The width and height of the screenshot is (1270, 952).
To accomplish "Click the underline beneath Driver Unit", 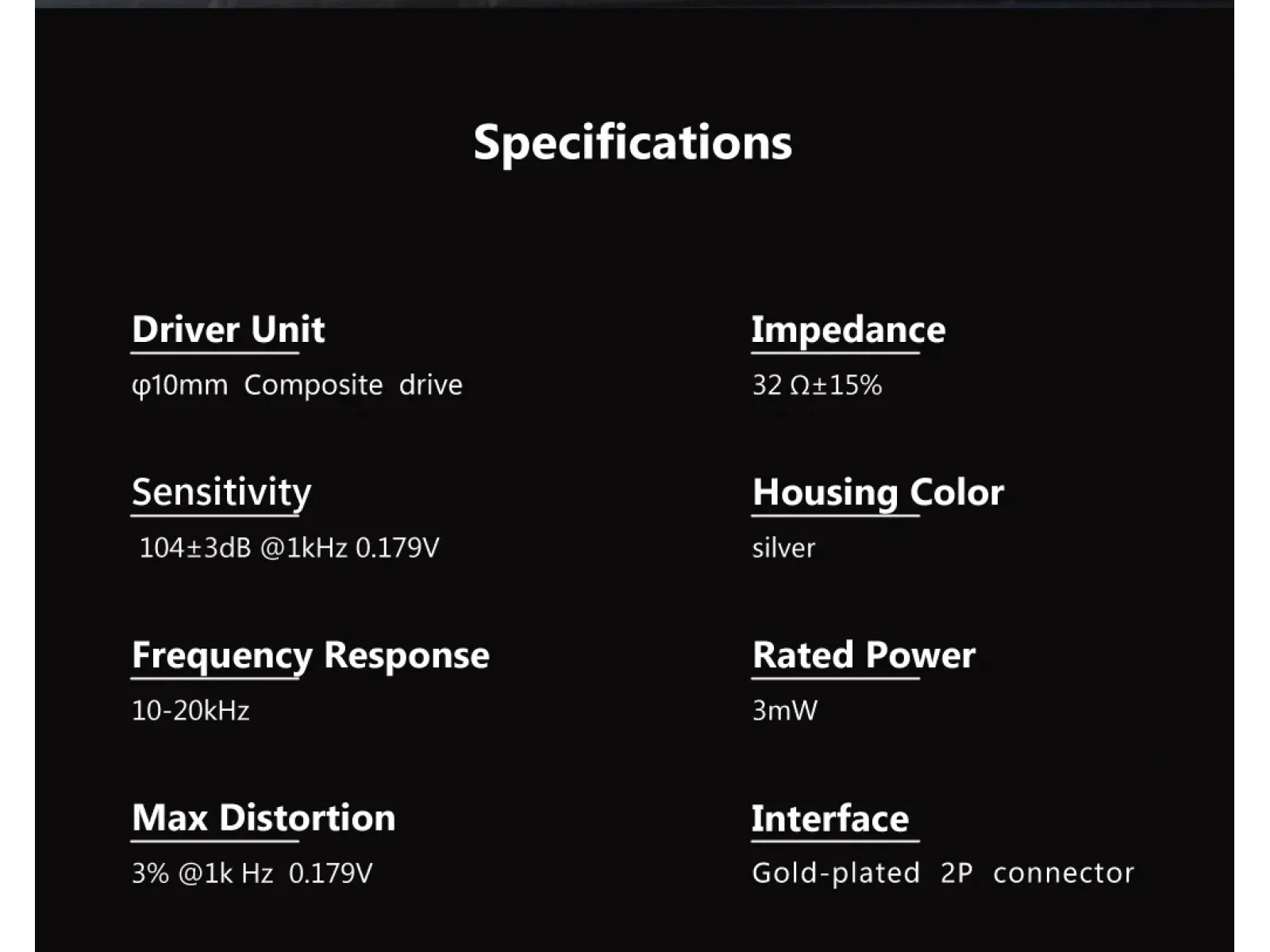I will tap(215, 353).
